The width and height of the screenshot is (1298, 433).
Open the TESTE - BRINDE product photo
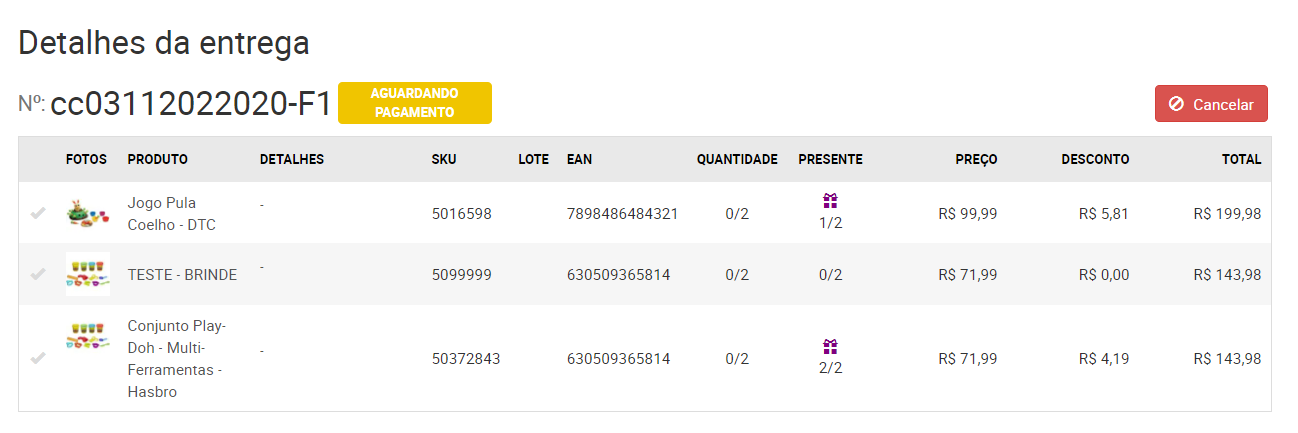click(x=87, y=274)
